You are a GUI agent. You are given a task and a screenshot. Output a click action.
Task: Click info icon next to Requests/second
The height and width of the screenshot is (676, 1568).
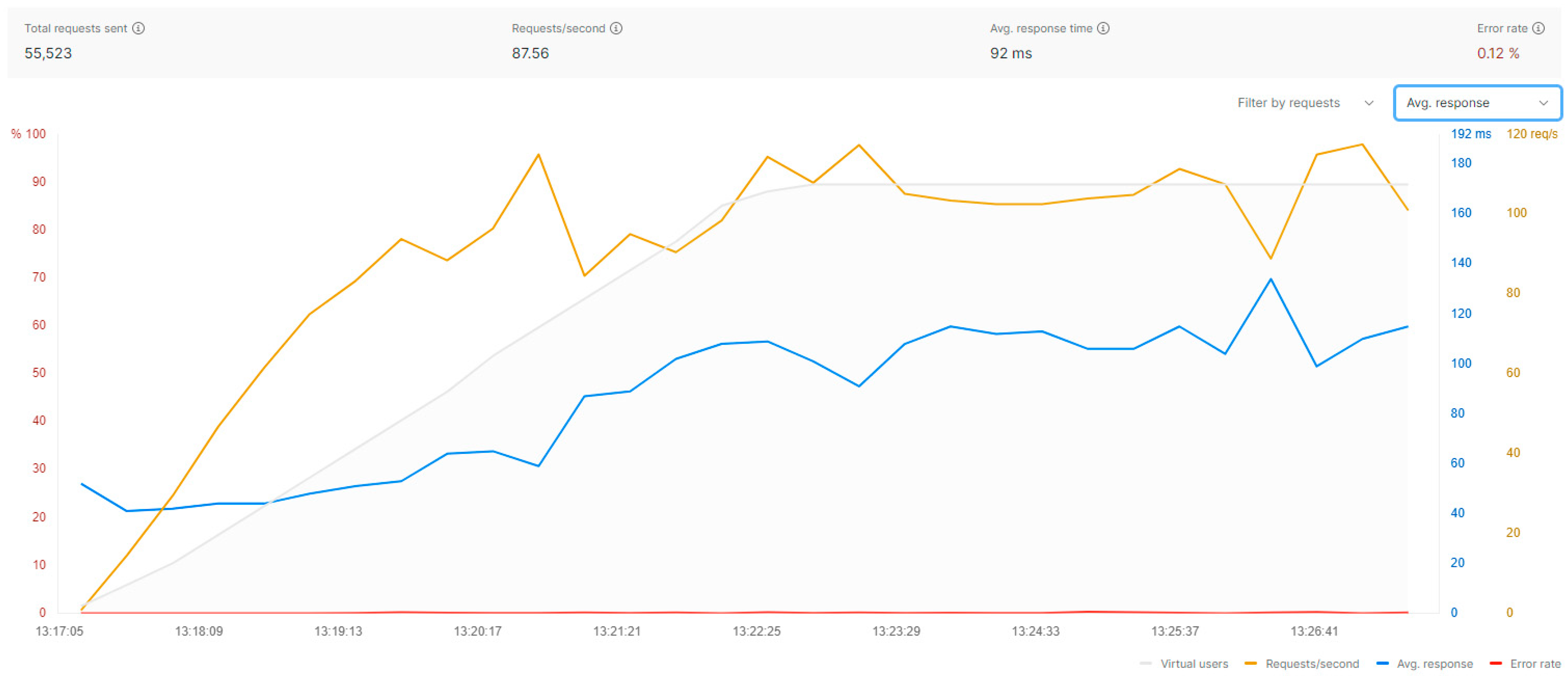point(616,28)
